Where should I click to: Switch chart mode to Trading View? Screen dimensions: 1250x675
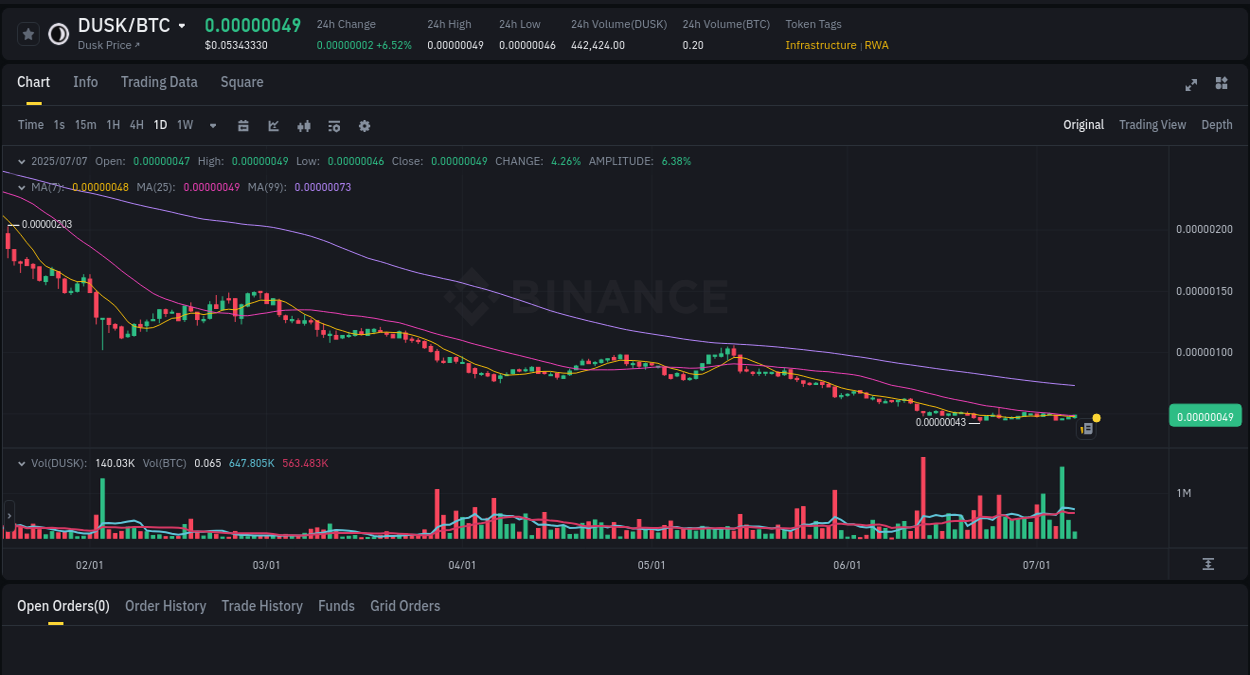tap(1152, 125)
